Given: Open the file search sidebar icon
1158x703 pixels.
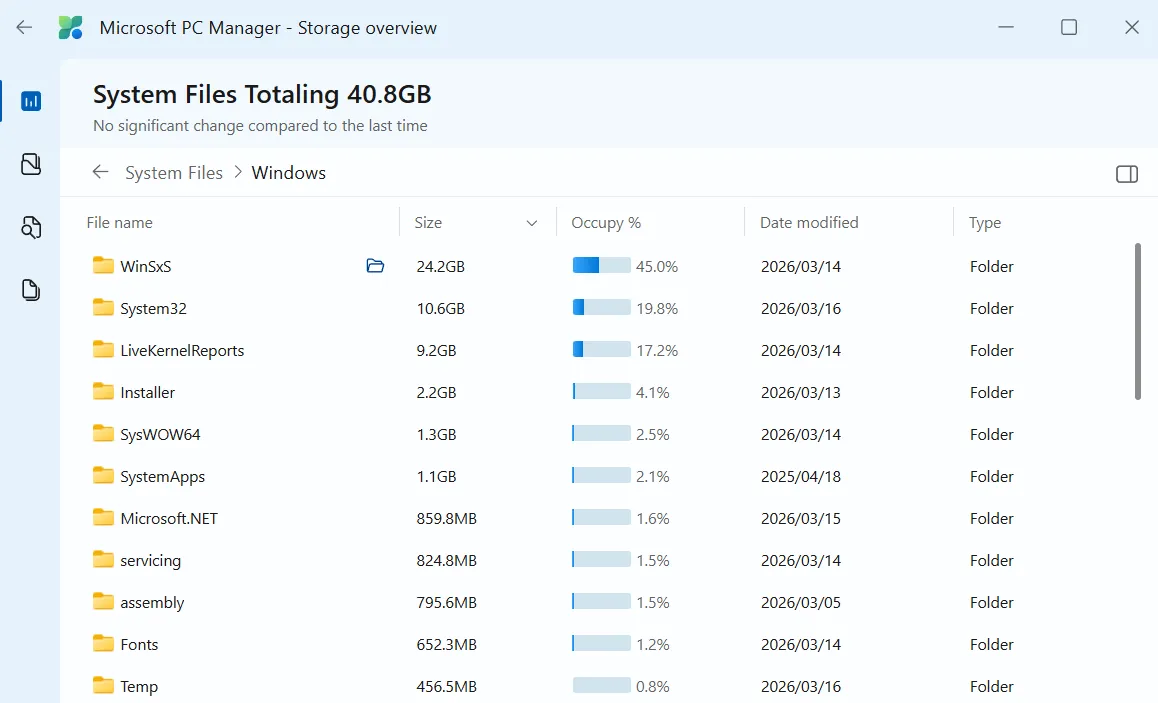Looking at the screenshot, I should [x=31, y=227].
